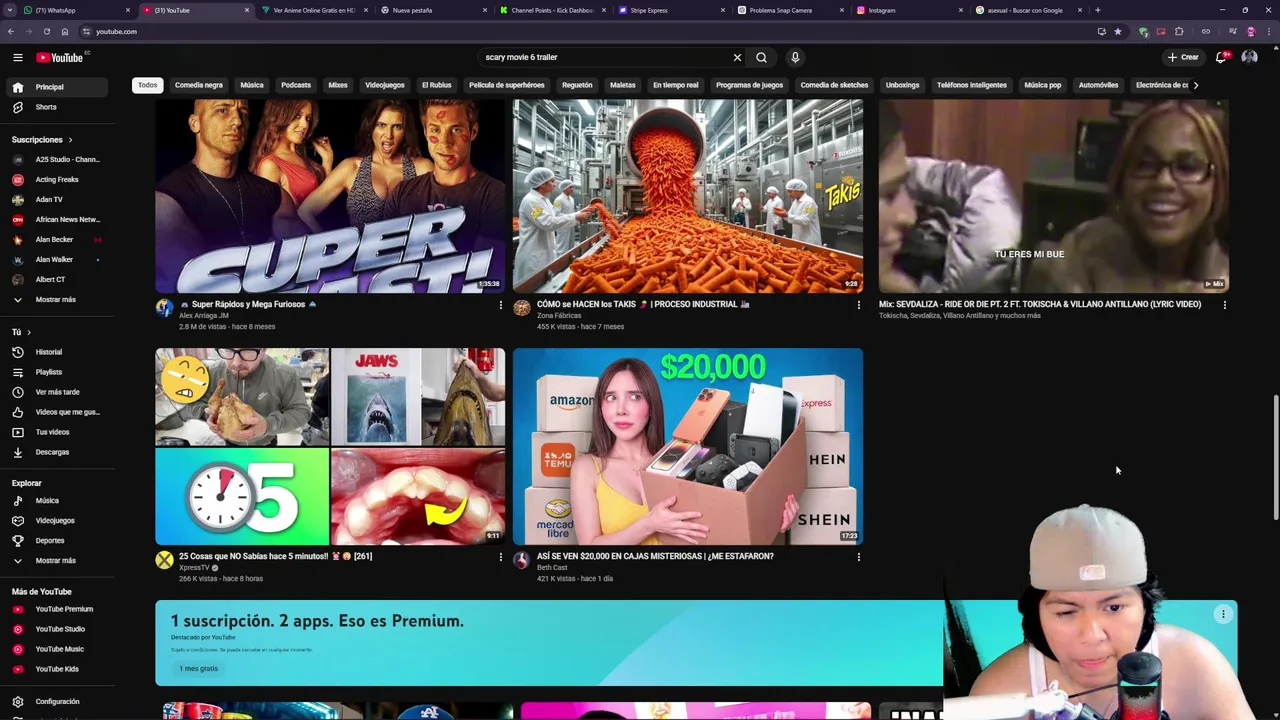Click the page vertical scrollbar
This screenshot has width=1280, height=720.
click(x=1275, y=457)
